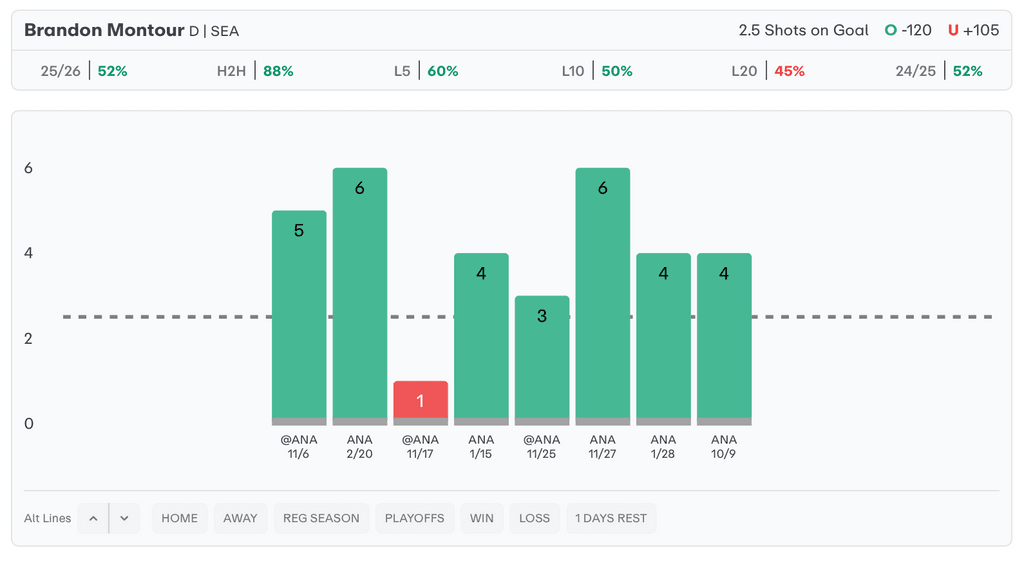This screenshot has width=1024, height=564.
Task: Open the L10 50% split
Action: (597, 71)
